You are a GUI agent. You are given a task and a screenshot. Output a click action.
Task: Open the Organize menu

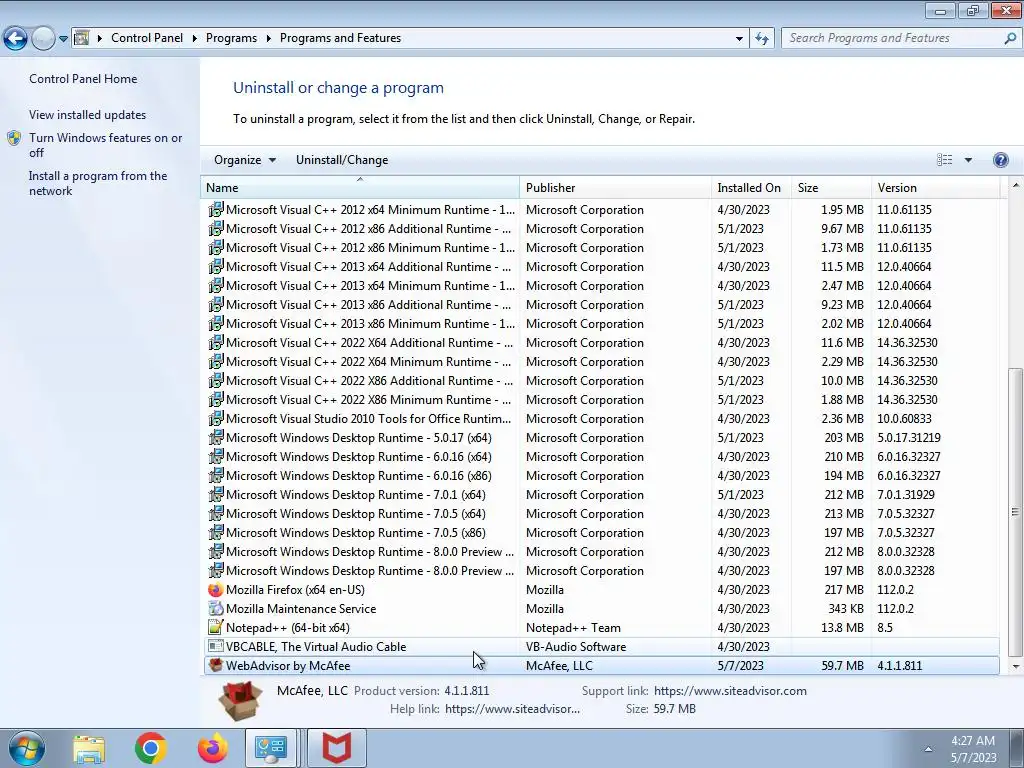[245, 160]
